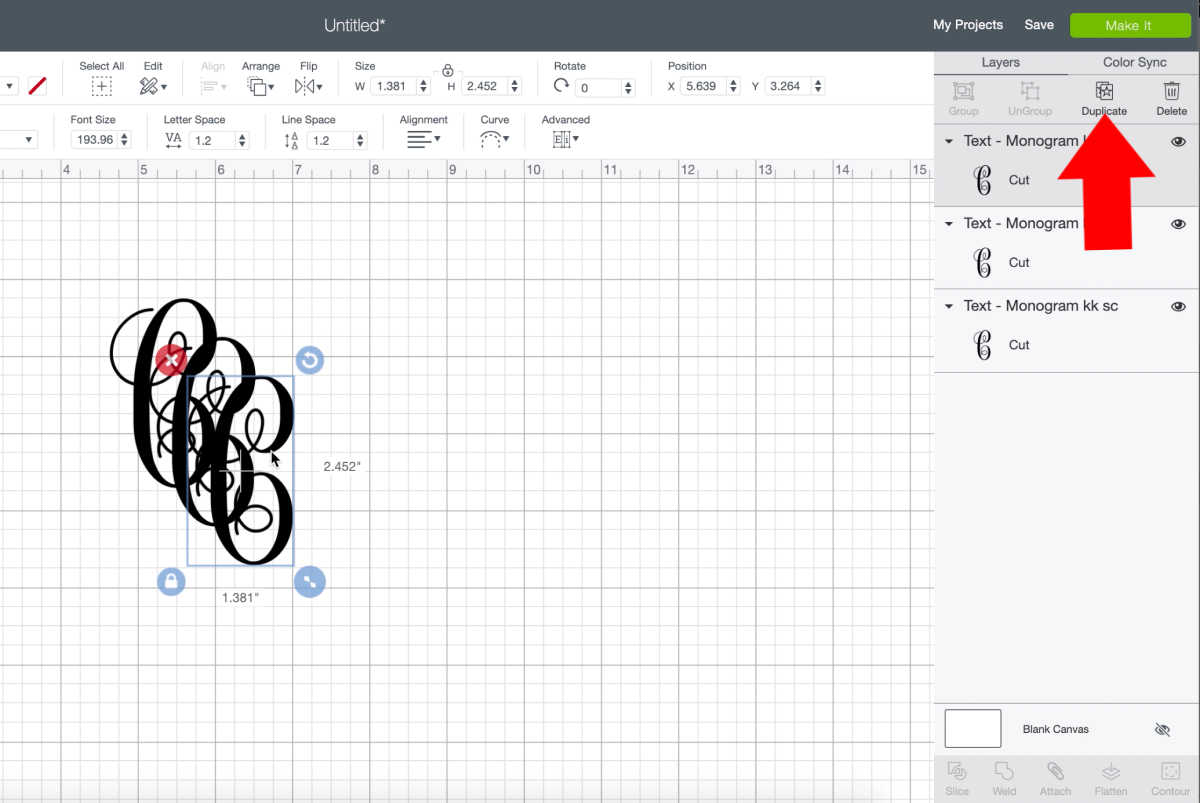Open the Layers tab
The image size is (1200, 803).
[x=1000, y=62]
